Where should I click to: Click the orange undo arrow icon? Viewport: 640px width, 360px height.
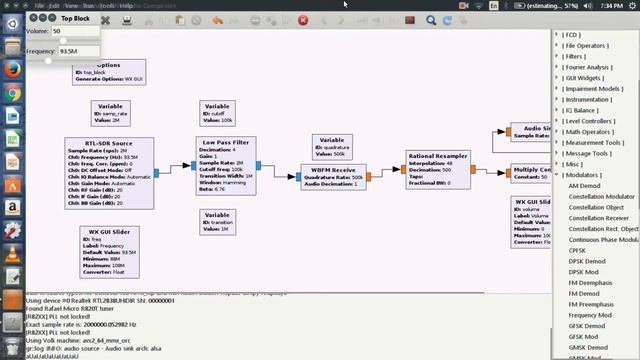pyautogui.click(x=218, y=20)
